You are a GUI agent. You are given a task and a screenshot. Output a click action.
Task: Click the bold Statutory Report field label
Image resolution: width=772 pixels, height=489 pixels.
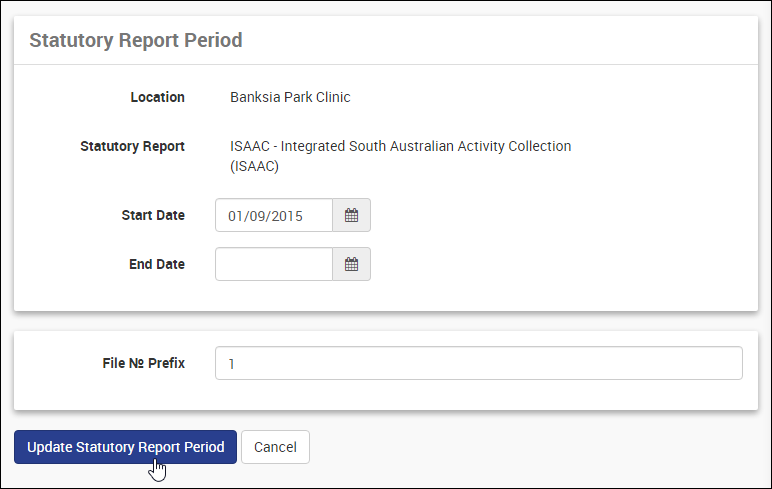(x=132, y=146)
